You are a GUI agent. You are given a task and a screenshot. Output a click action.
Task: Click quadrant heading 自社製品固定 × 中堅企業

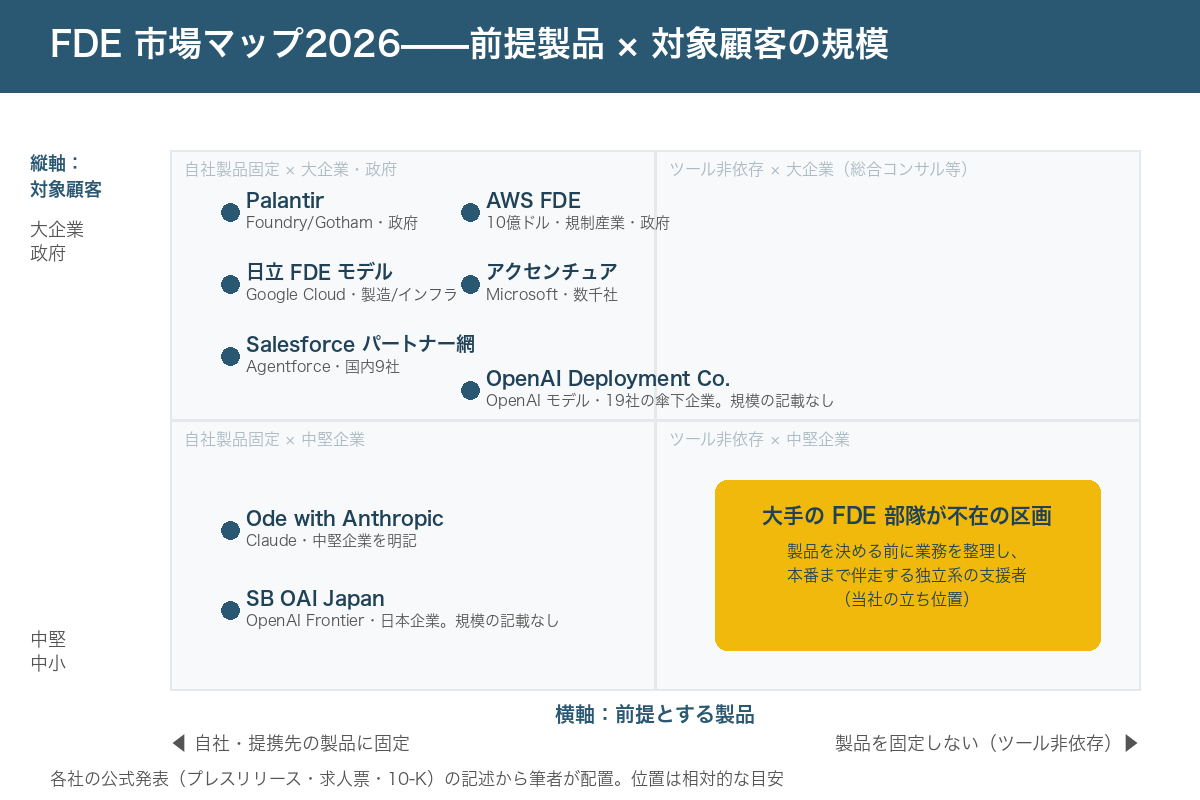pyautogui.click(x=274, y=439)
